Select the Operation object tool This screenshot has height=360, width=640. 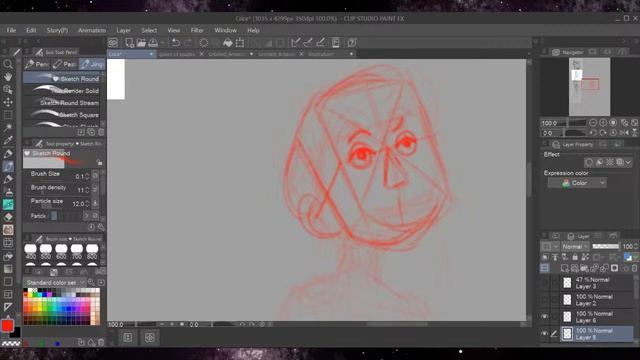point(8,89)
